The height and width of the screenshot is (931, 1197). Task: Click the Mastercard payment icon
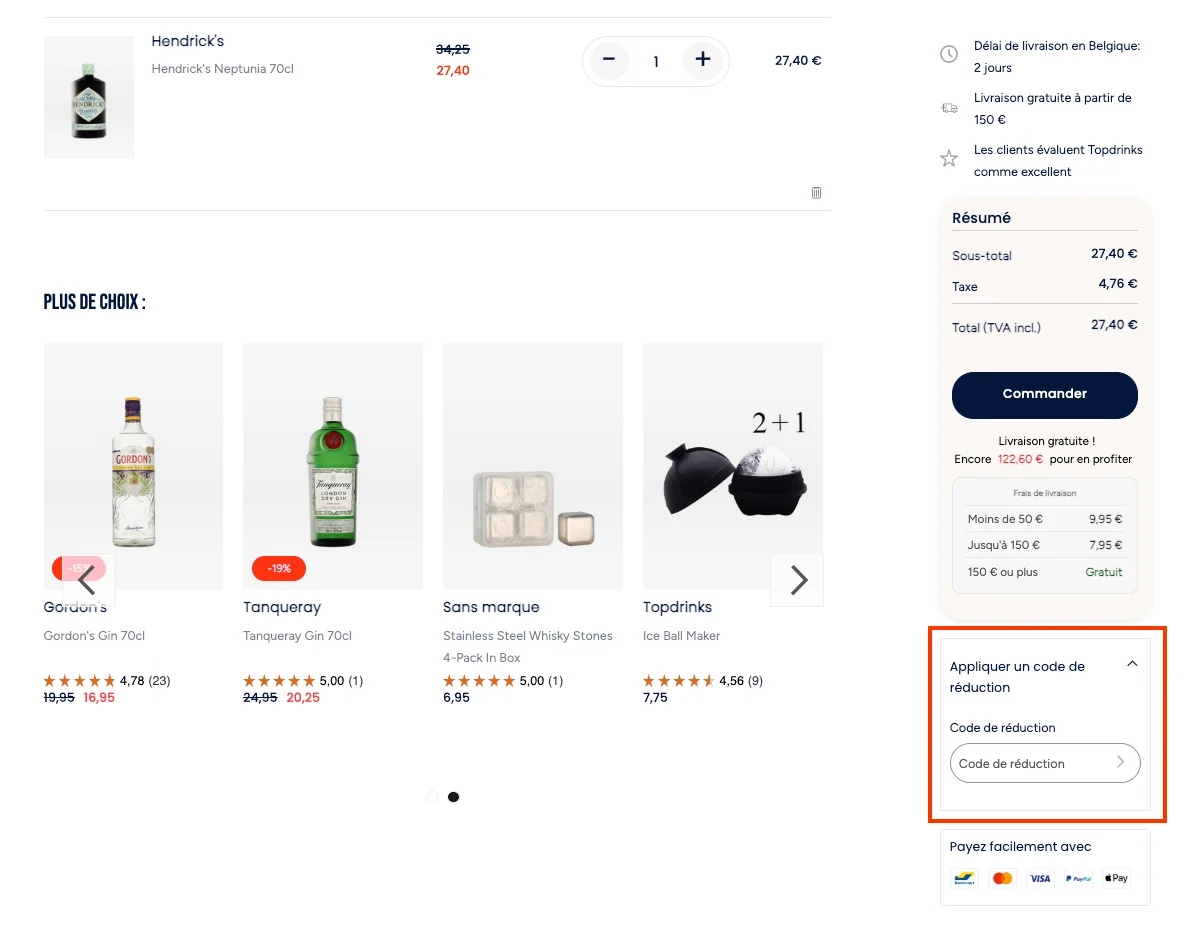(x=1002, y=878)
